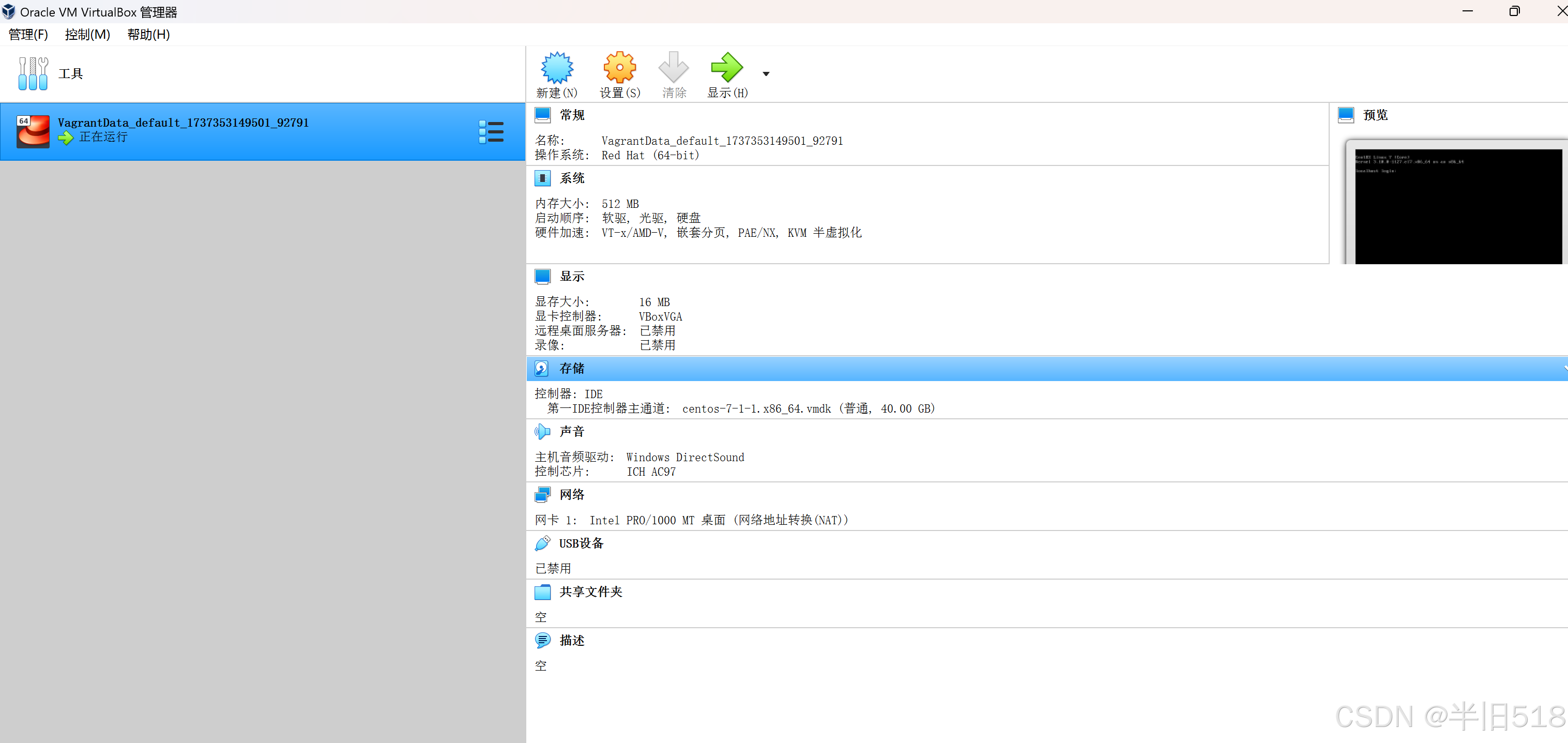
Task: Open the 声音 section heading link
Action: coord(572,432)
